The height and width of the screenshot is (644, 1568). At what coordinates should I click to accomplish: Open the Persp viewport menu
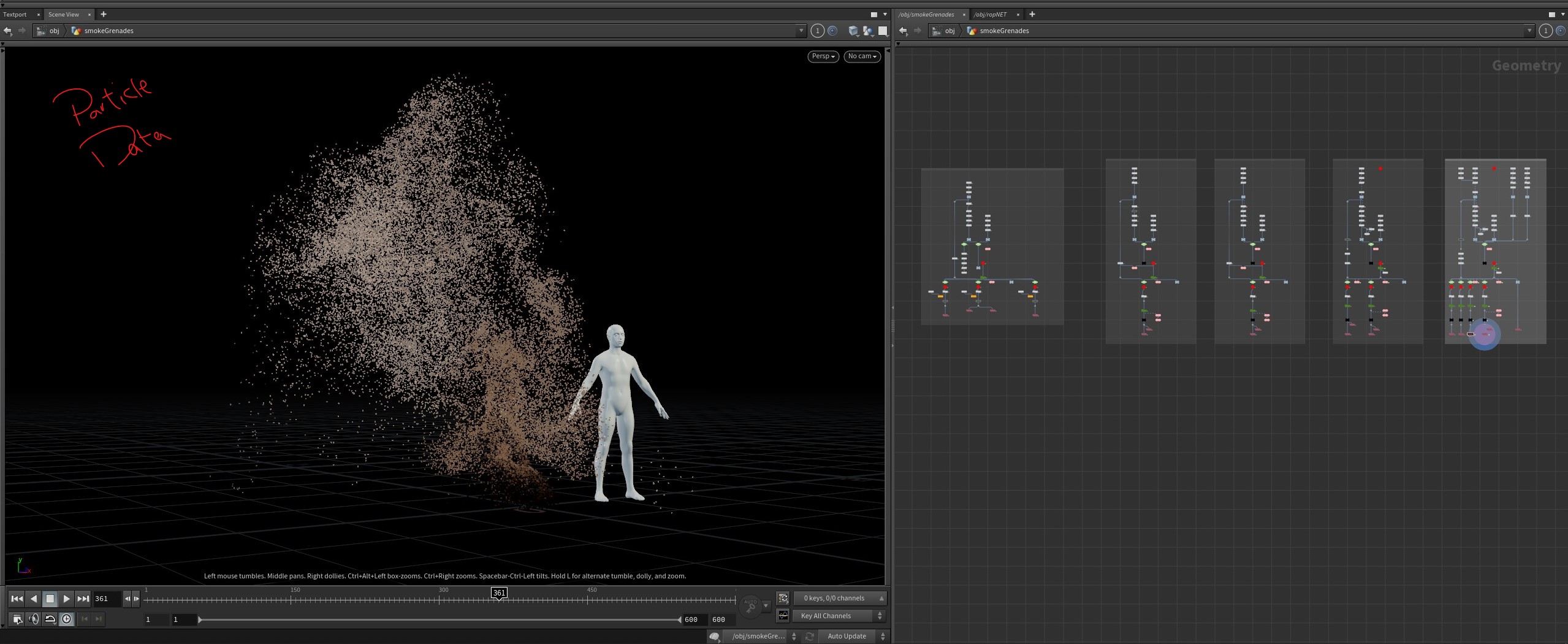[x=823, y=56]
